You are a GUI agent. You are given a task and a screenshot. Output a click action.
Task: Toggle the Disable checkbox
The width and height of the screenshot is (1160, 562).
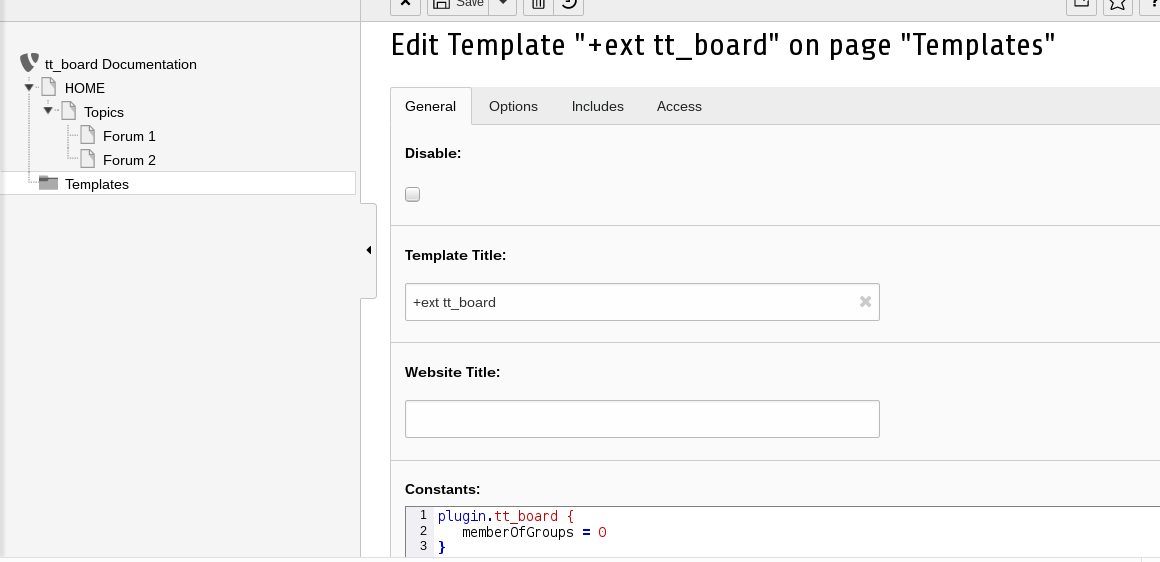click(413, 194)
